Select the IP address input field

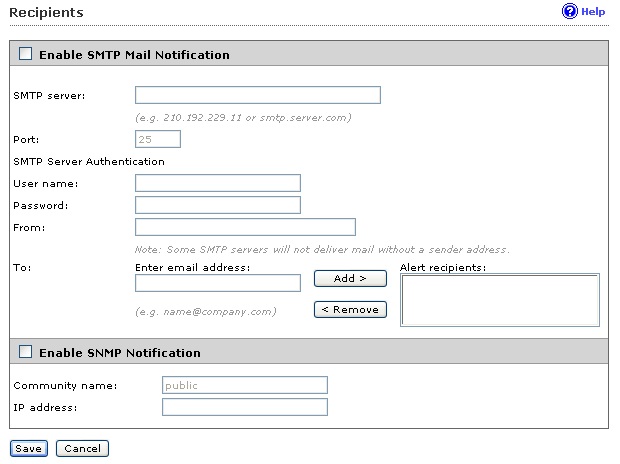[x=244, y=407]
